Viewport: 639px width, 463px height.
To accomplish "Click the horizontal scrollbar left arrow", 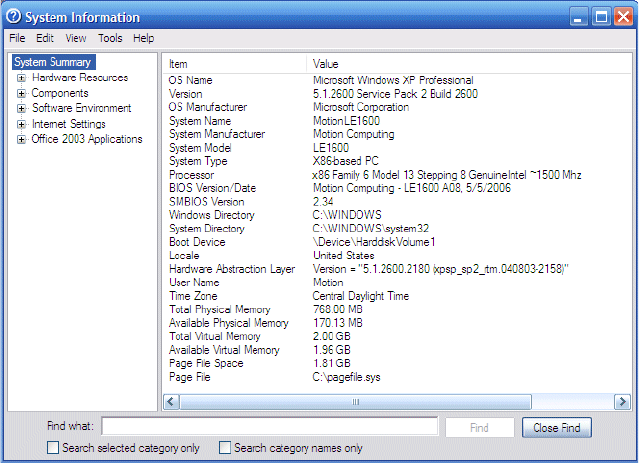I will [171, 402].
